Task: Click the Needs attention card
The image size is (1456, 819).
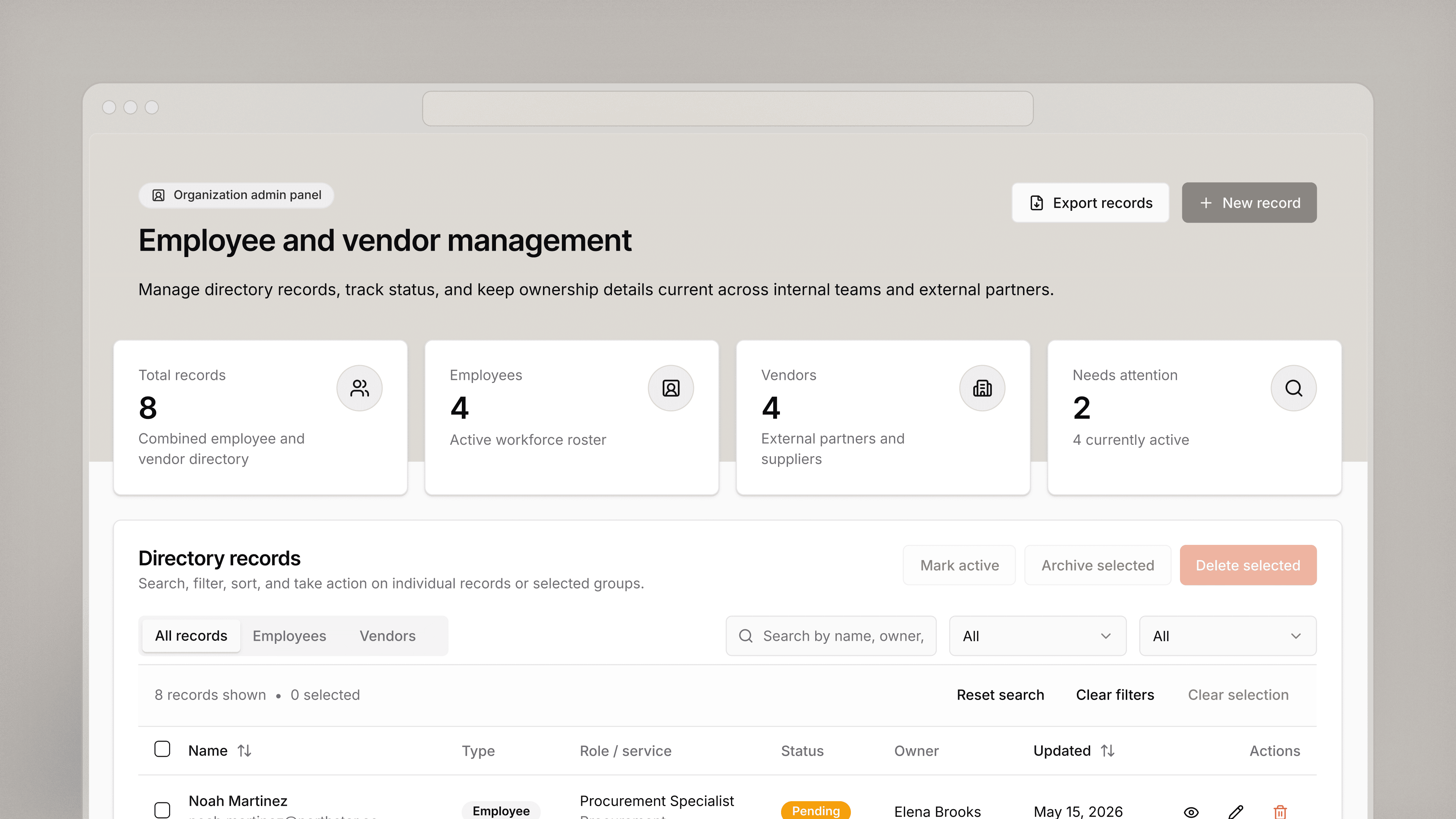Action: tap(1194, 418)
